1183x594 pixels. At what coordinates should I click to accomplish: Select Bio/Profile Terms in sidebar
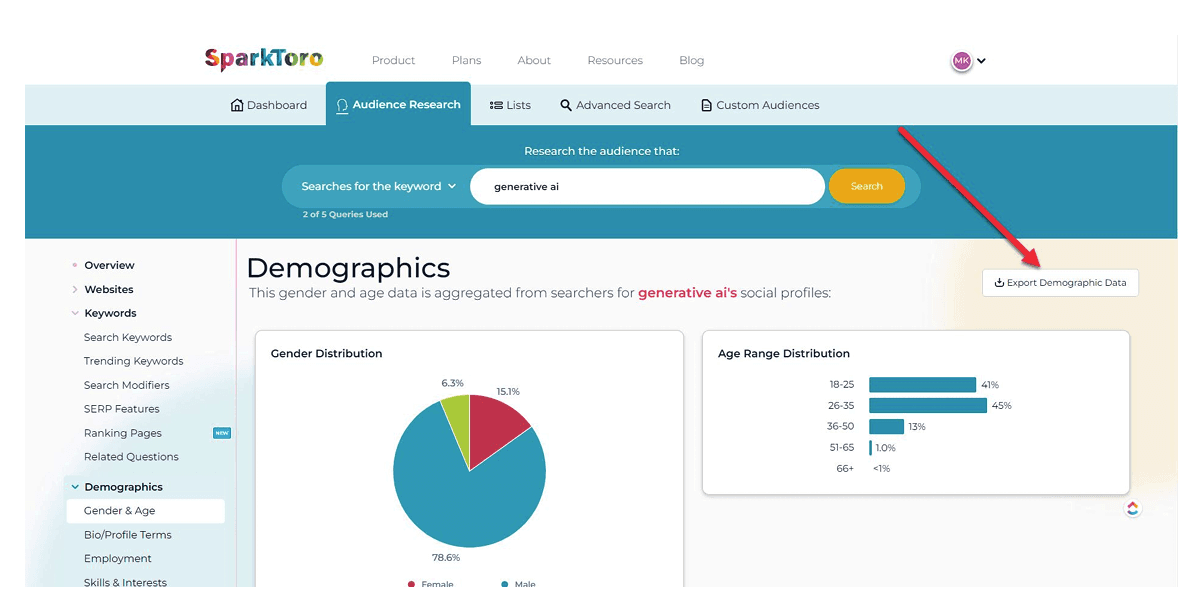(128, 535)
